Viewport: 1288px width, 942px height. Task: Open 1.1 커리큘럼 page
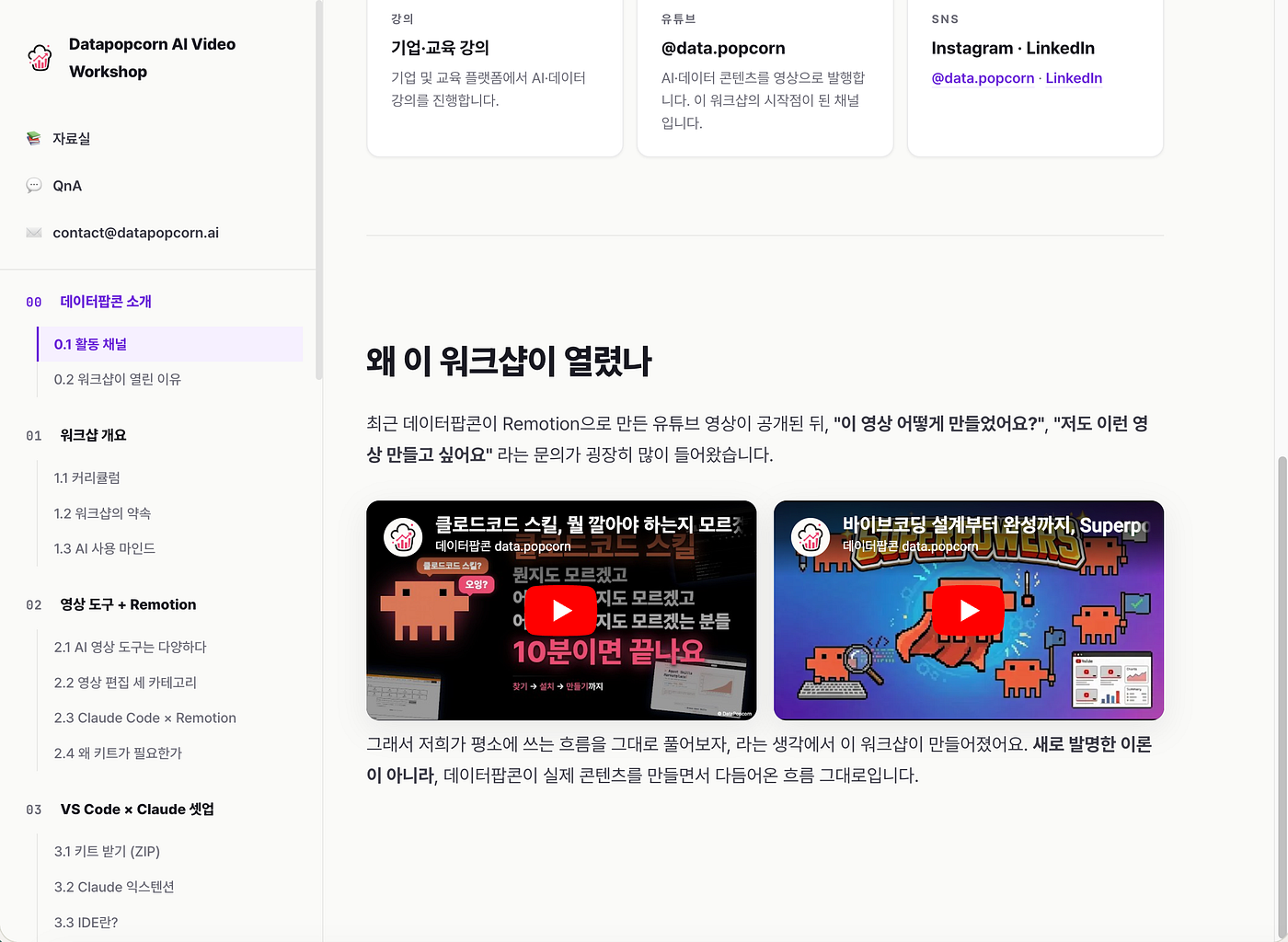(x=87, y=477)
